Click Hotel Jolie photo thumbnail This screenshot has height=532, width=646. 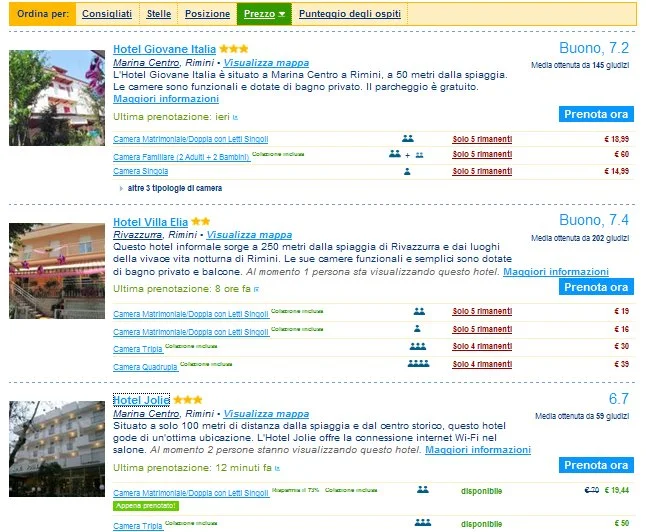(x=57, y=449)
